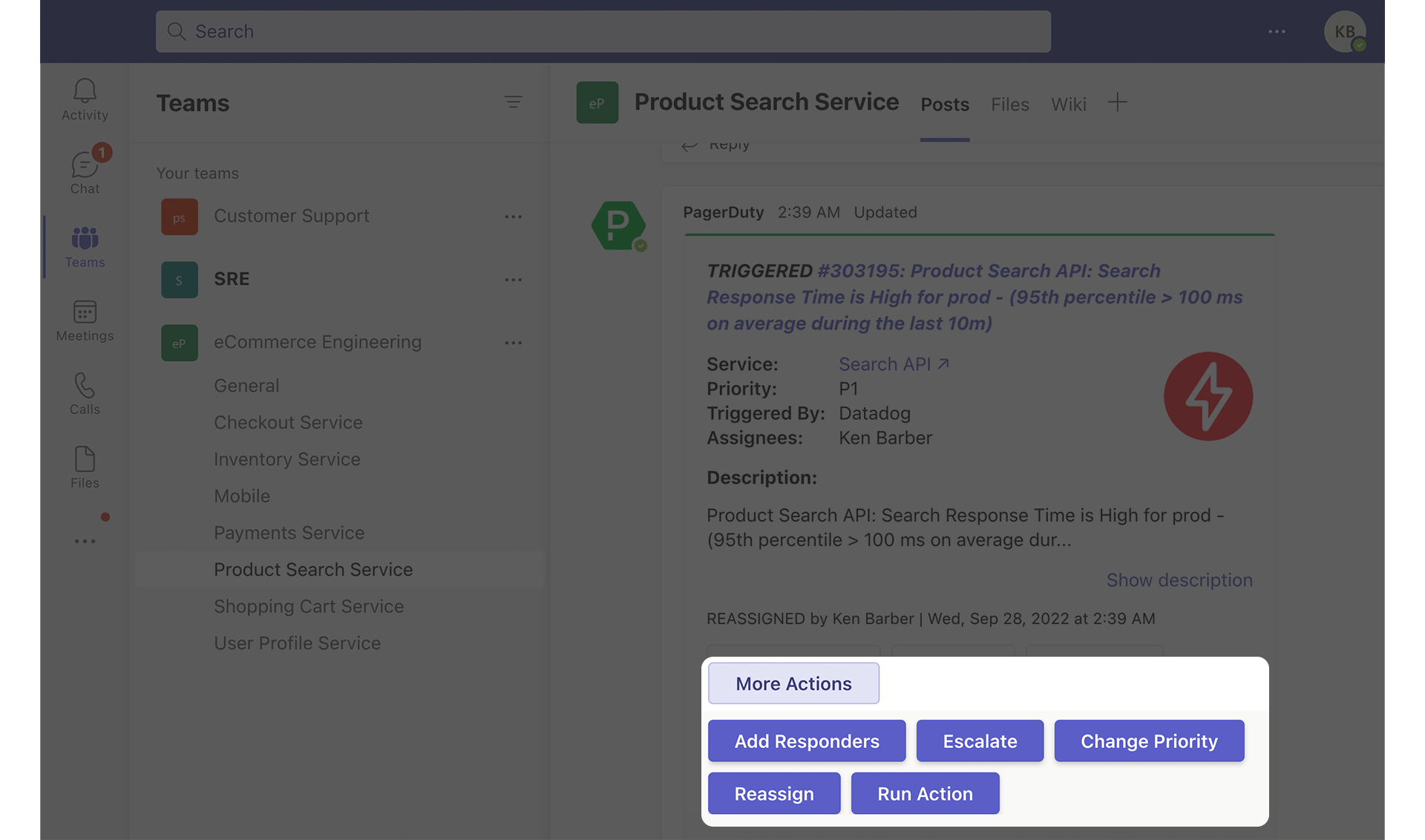Click in the Search field
Screen dimensions: 1425x840
coord(603,32)
